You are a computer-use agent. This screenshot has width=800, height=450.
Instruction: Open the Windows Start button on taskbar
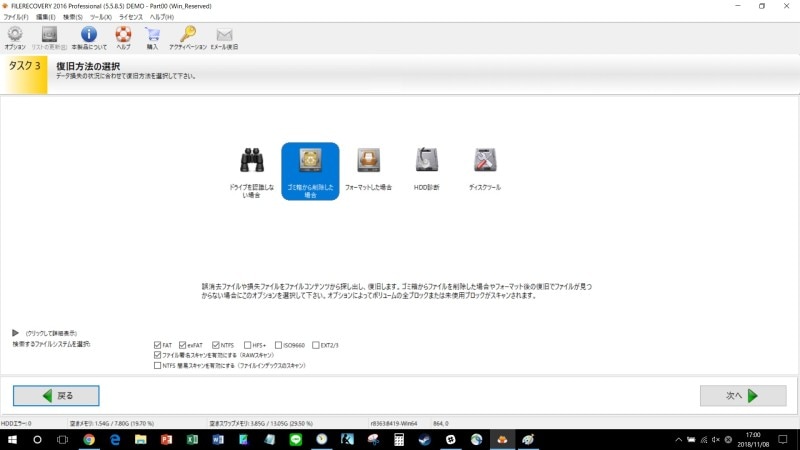pos(12,439)
